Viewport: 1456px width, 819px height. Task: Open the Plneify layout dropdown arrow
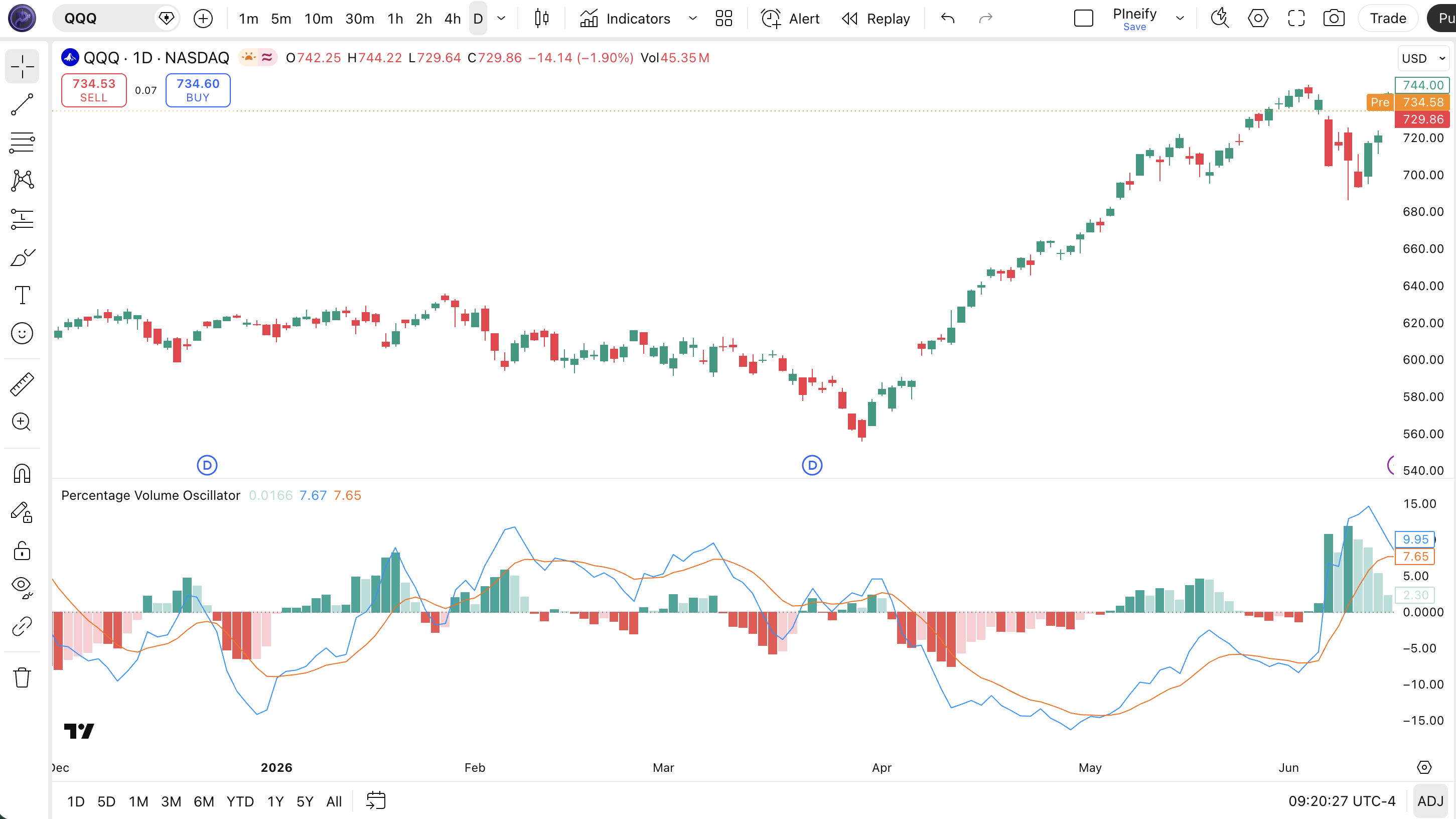pyautogui.click(x=1180, y=19)
